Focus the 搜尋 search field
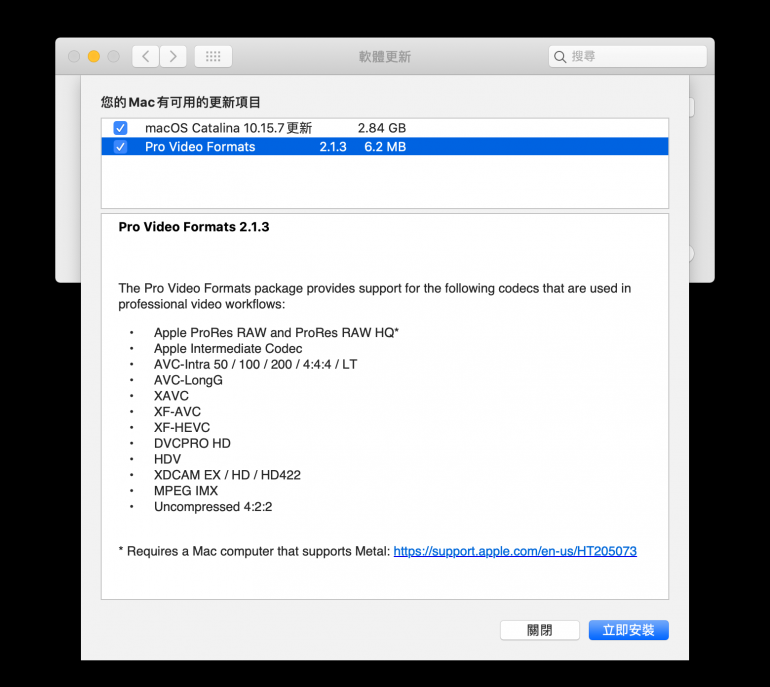The image size is (770, 687). [x=632, y=57]
